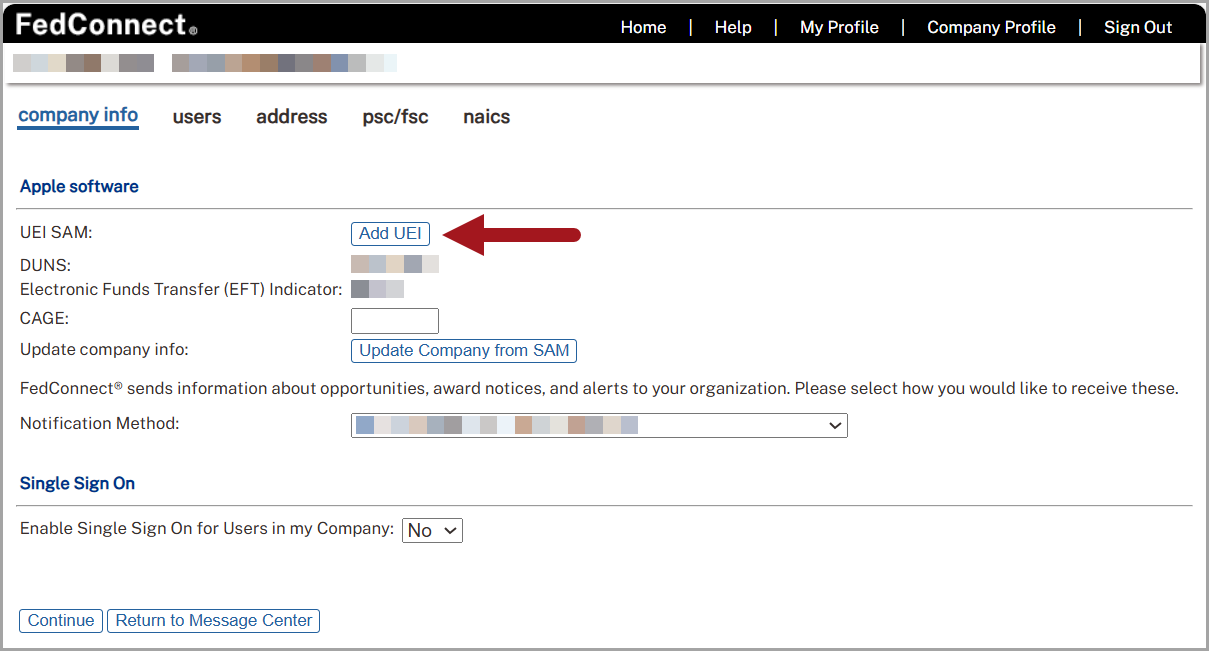Image resolution: width=1209 pixels, height=651 pixels.
Task: Open the Help menu item
Action: pos(733,27)
